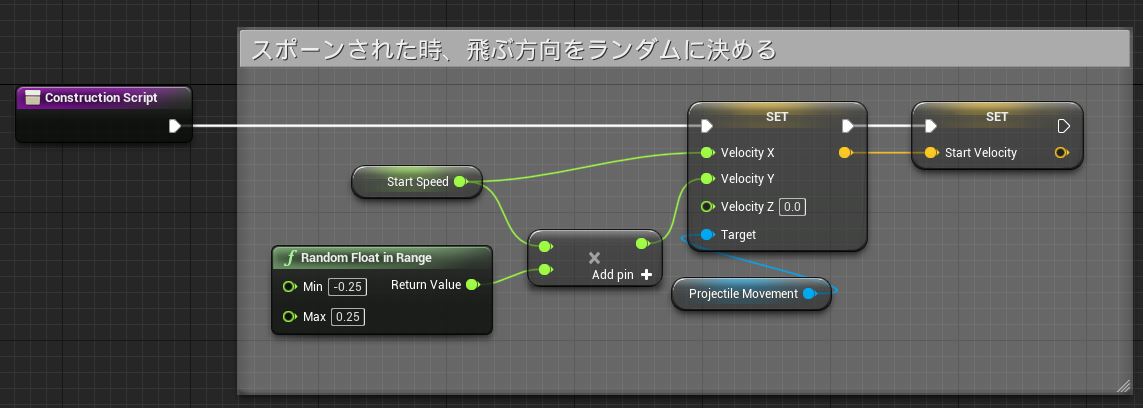The image size is (1143, 408).
Task: Edit the Min value field -0.25
Action: coord(348,287)
